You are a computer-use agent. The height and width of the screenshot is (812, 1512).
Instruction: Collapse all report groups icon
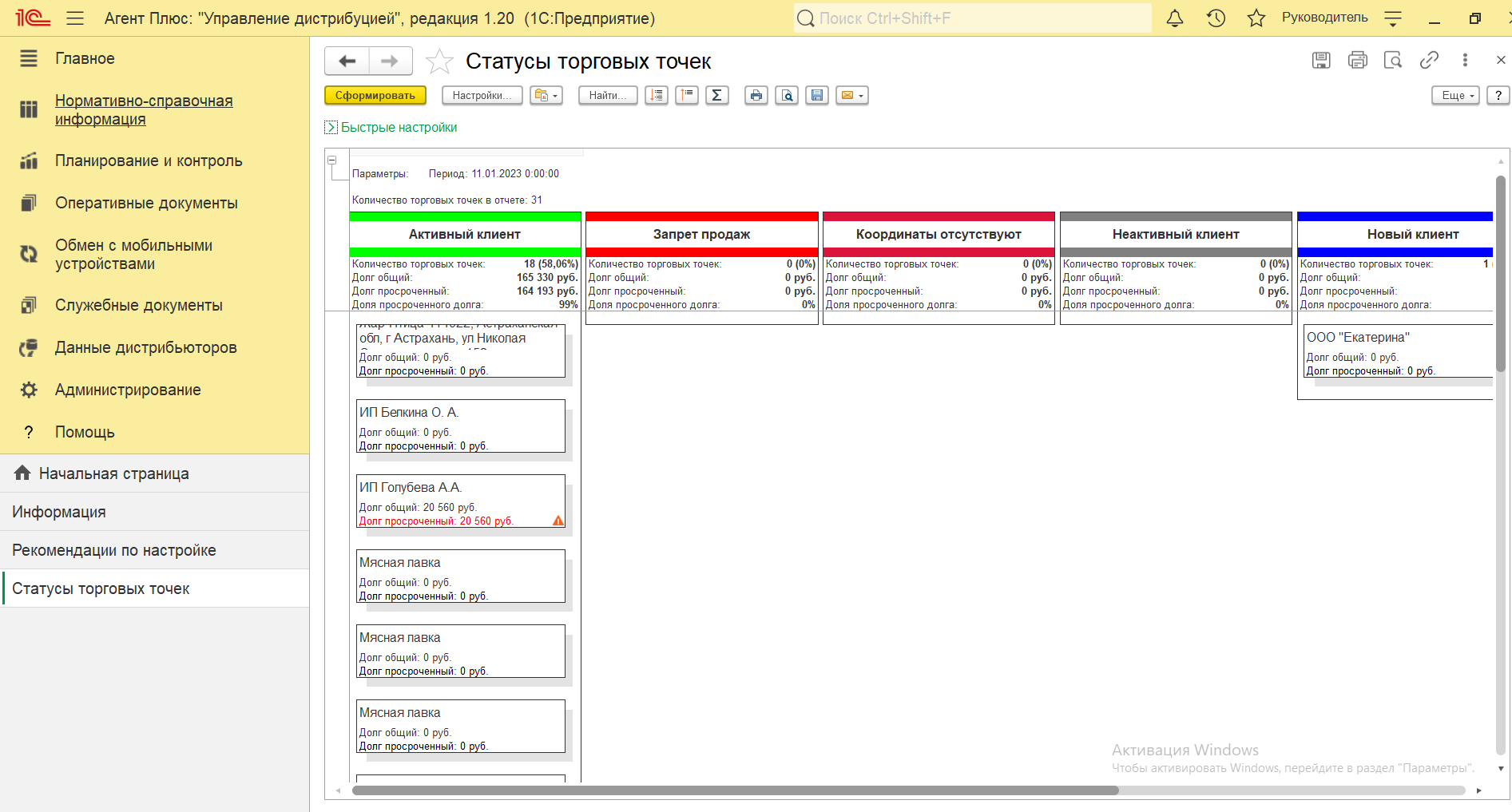tap(687, 95)
